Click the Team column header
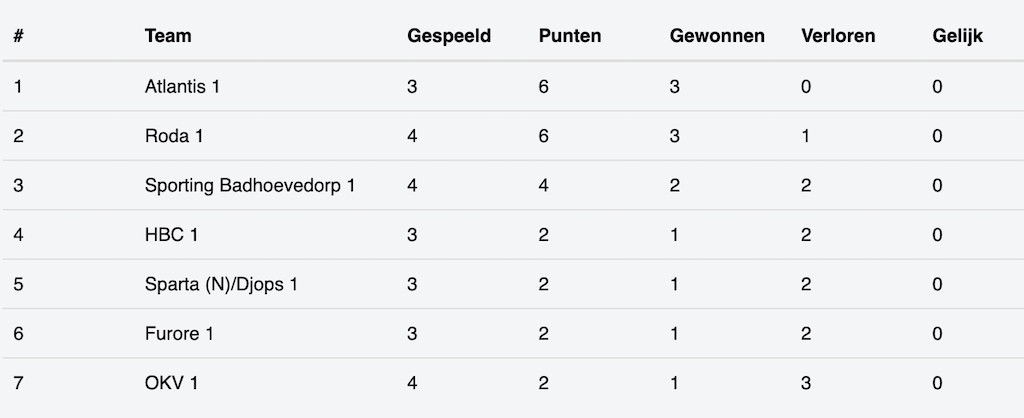The image size is (1024, 418). (x=168, y=36)
